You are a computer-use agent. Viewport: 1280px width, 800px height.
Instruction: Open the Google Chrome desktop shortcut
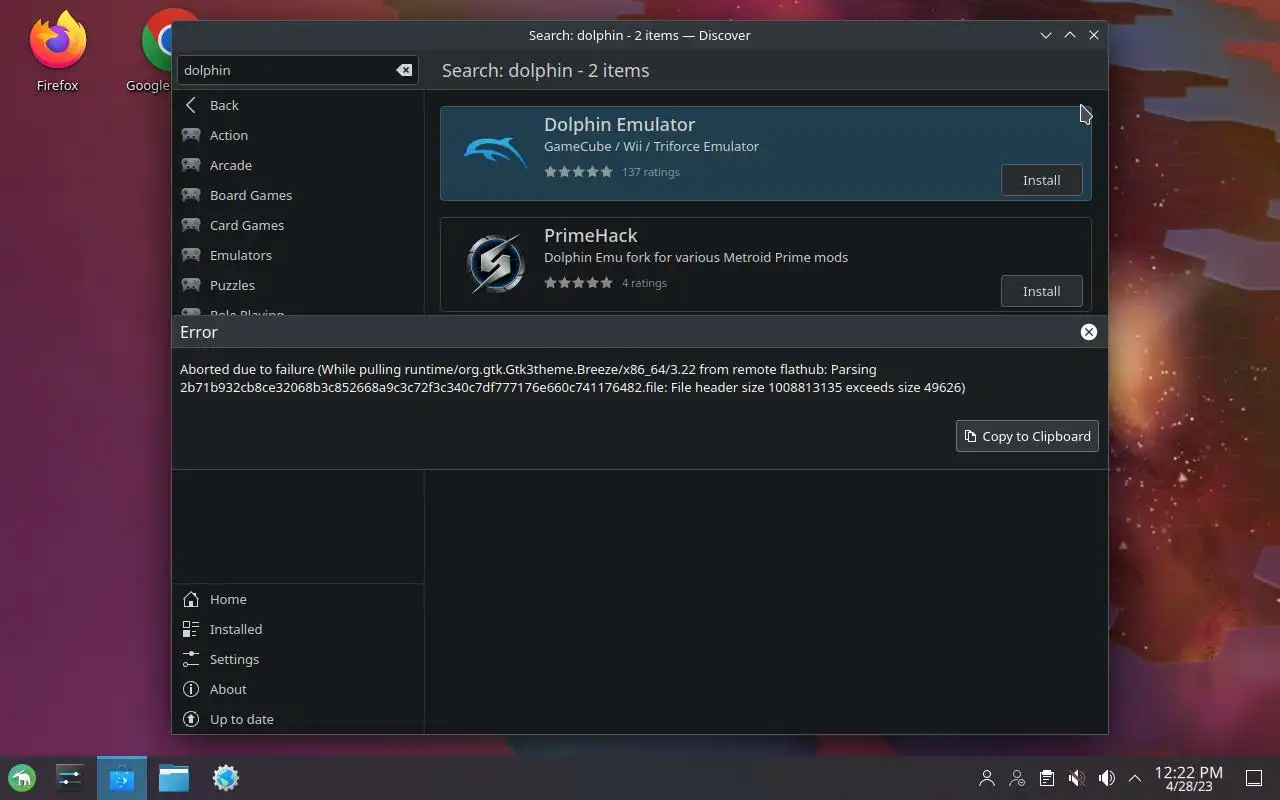pos(158,51)
